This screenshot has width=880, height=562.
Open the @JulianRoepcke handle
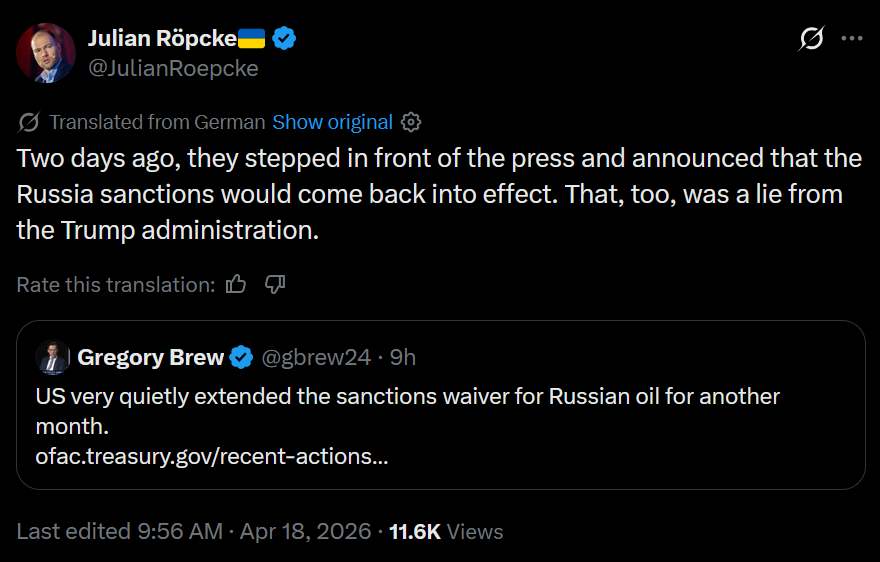tap(173, 68)
